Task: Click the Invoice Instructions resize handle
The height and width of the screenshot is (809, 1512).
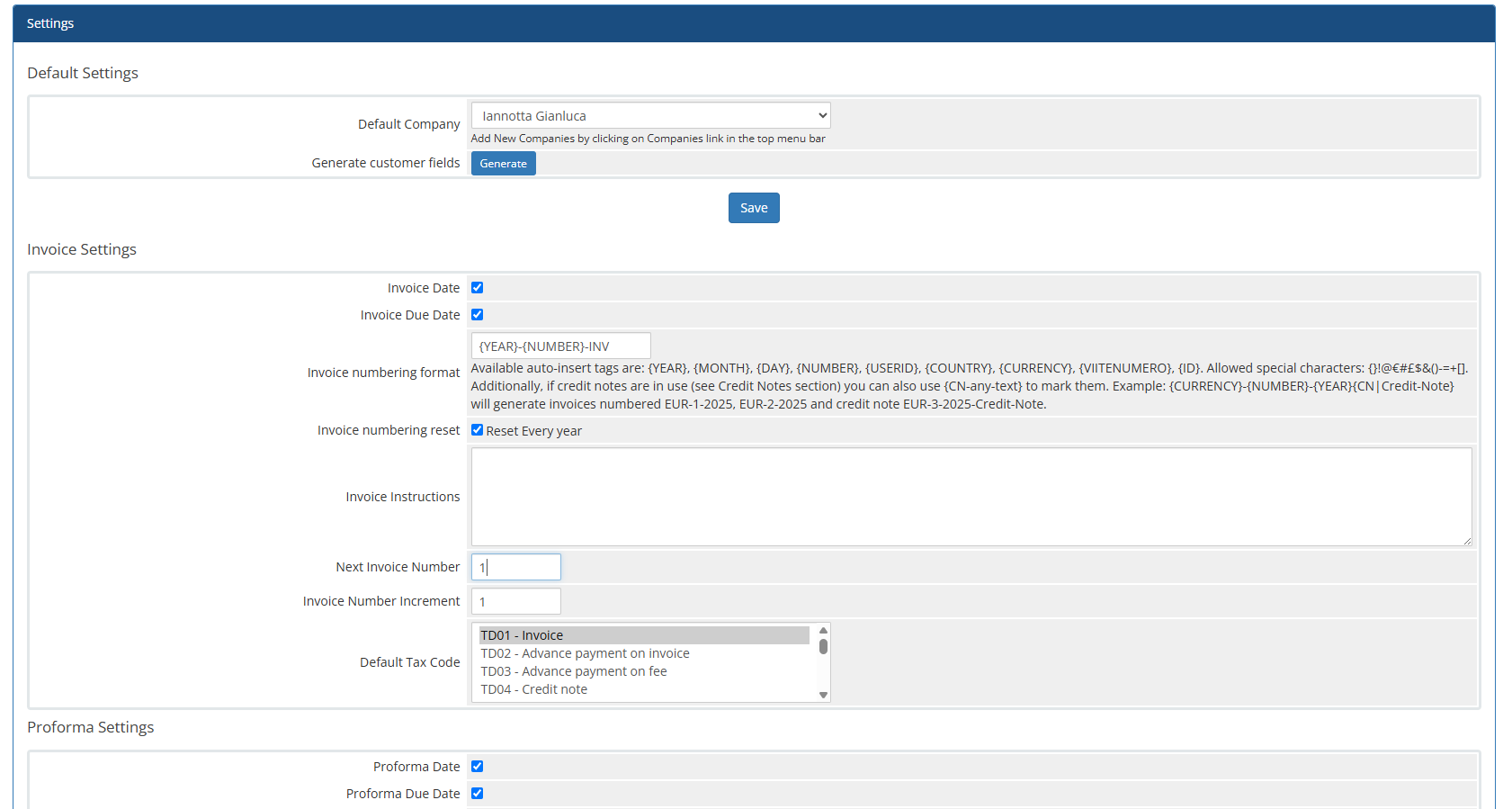Action: (1467, 541)
